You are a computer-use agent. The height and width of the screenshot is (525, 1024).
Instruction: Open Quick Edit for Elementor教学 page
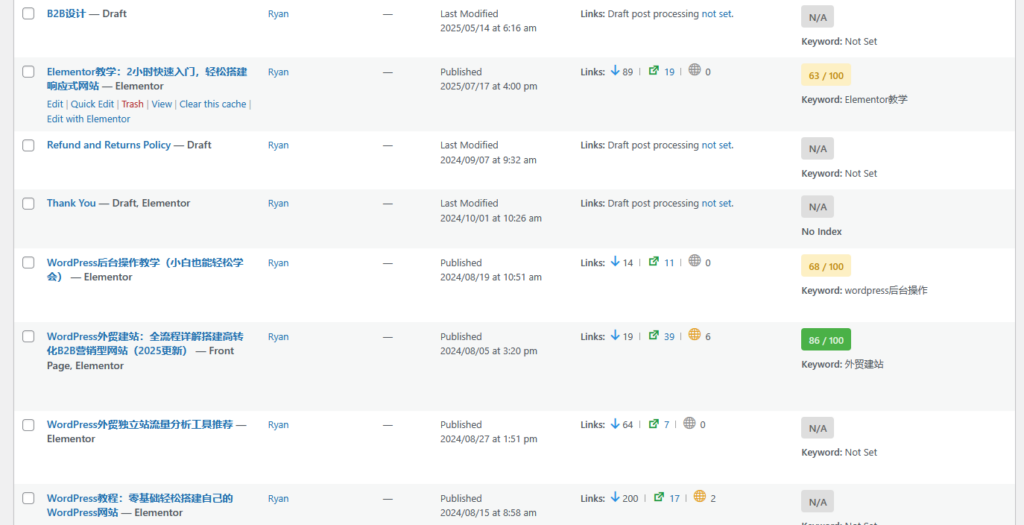(93, 104)
